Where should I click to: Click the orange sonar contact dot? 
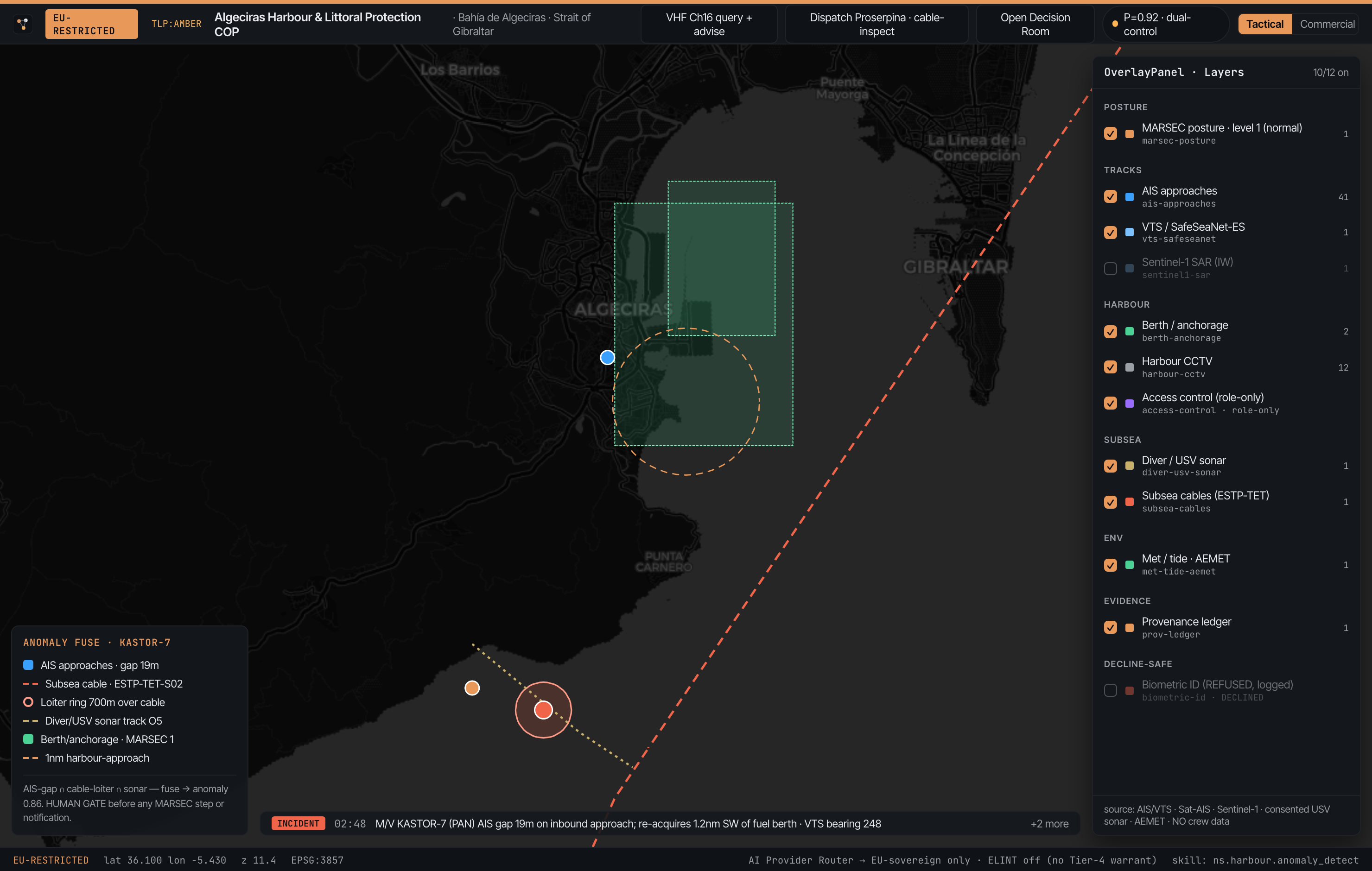pyautogui.click(x=472, y=688)
